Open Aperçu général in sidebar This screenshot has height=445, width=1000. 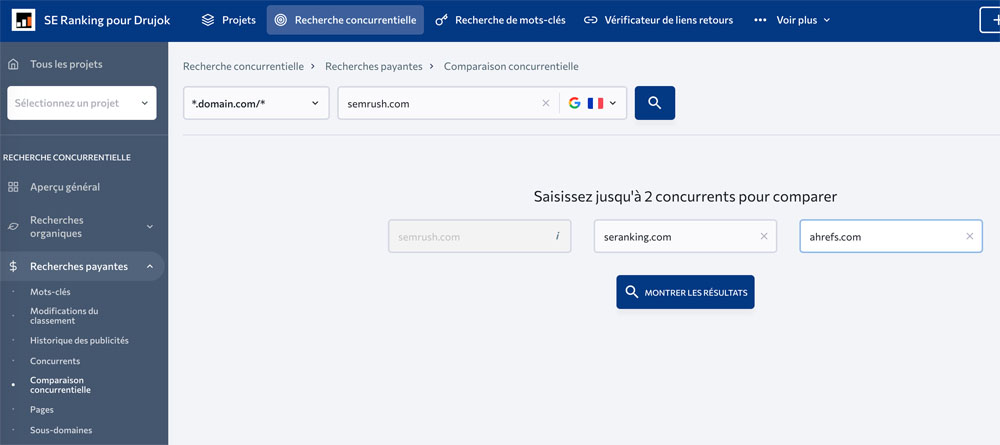coord(64,187)
